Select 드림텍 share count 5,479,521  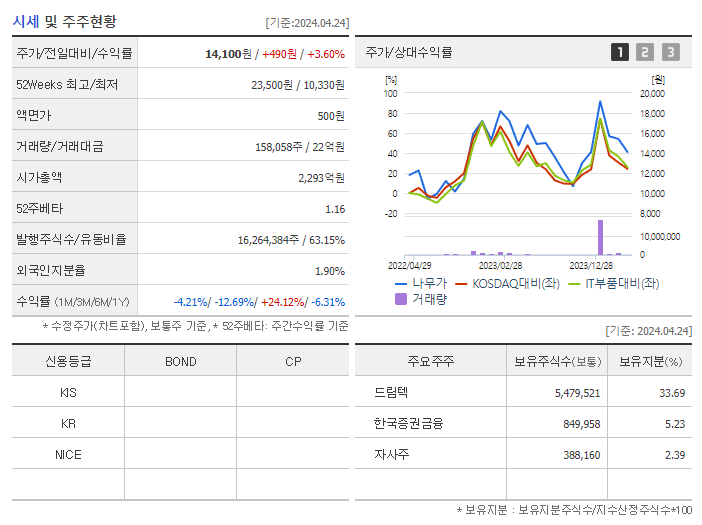[578, 393]
